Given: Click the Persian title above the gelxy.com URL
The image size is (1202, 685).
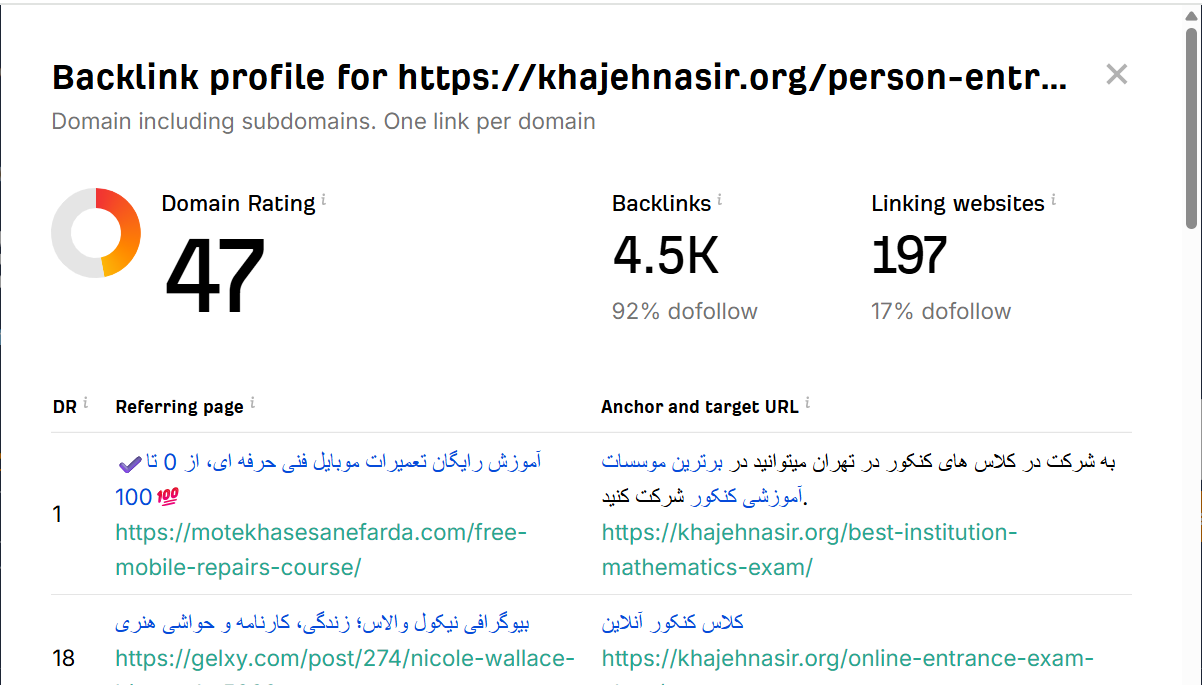Looking at the screenshot, I should (322, 623).
